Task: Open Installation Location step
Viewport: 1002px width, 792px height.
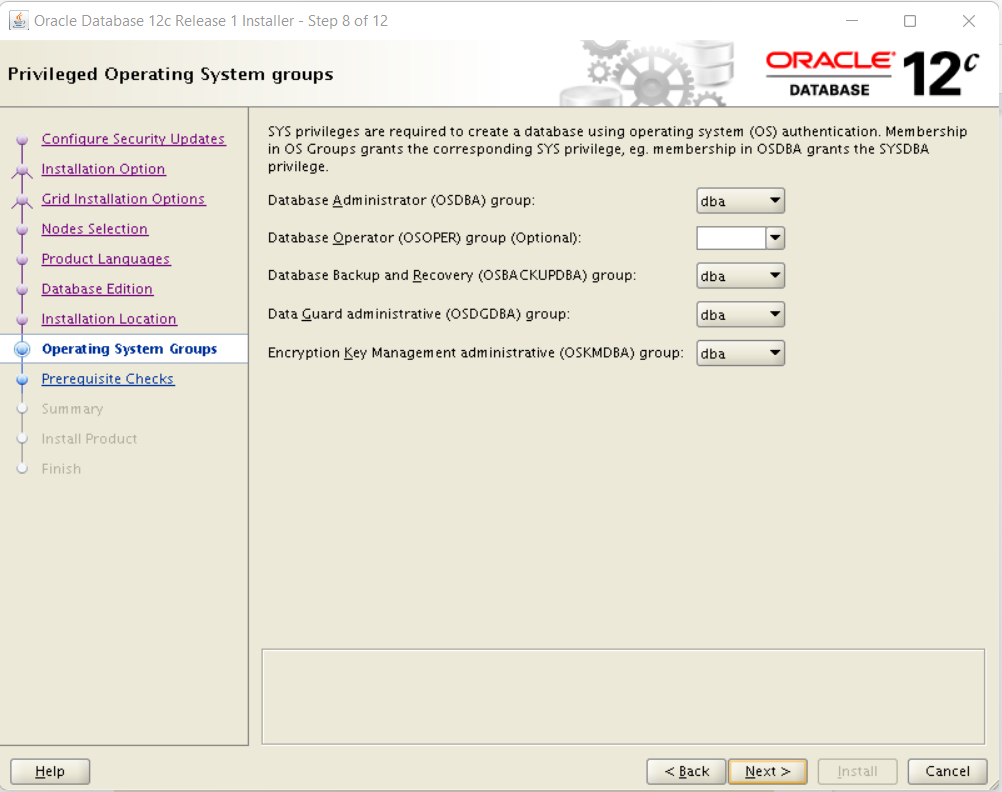Action: [x=109, y=319]
